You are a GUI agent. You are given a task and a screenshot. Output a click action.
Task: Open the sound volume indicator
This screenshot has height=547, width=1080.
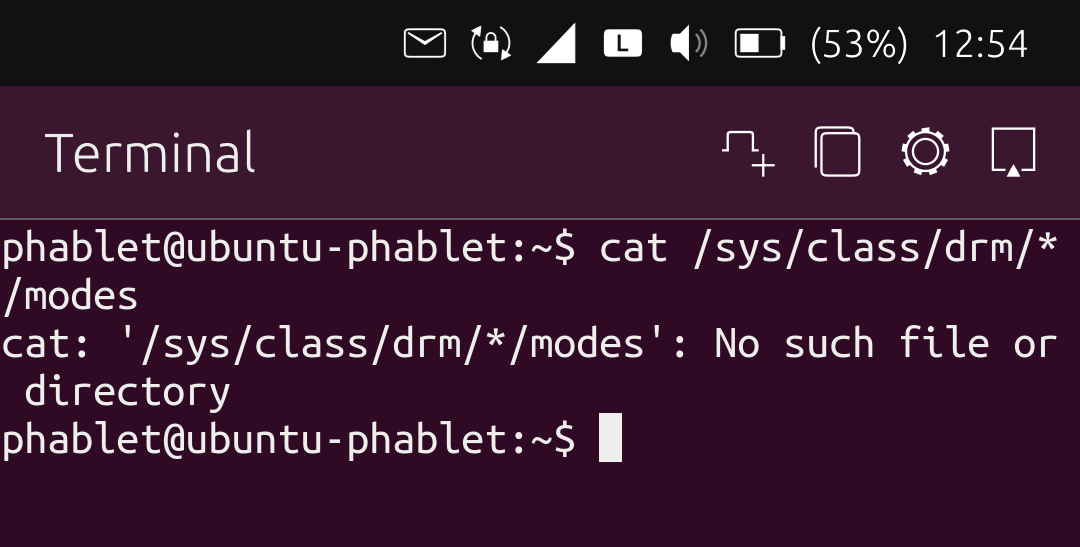pos(688,43)
